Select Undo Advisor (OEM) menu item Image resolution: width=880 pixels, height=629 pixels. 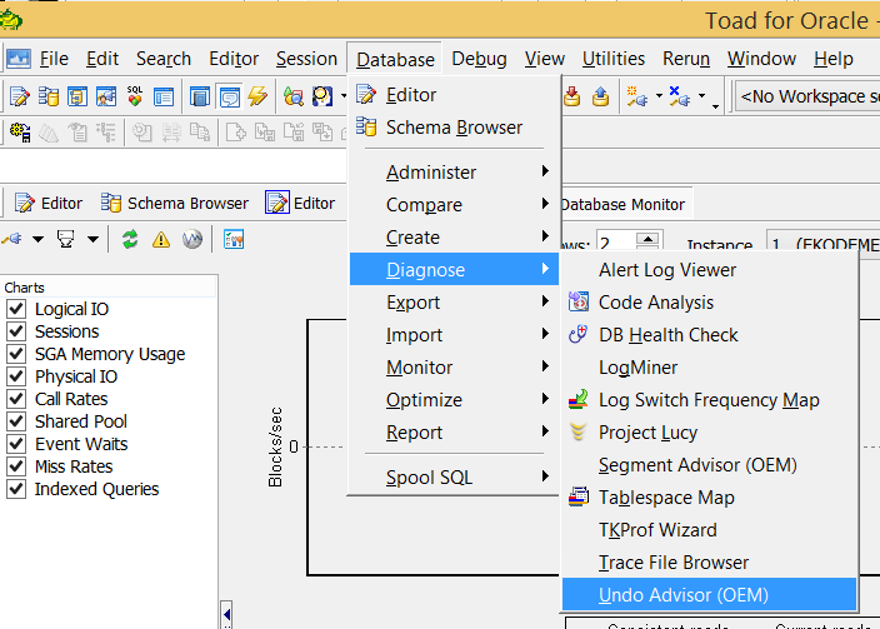pos(709,595)
